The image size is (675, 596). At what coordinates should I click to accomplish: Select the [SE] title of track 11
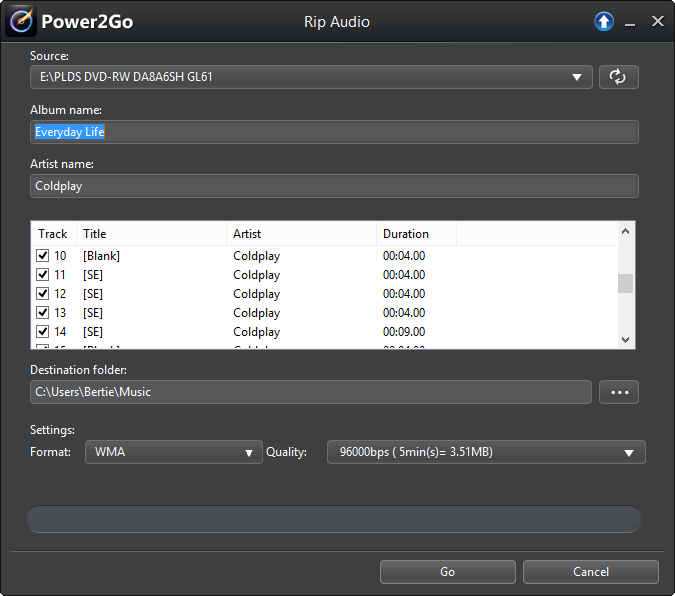[x=93, y=275]
